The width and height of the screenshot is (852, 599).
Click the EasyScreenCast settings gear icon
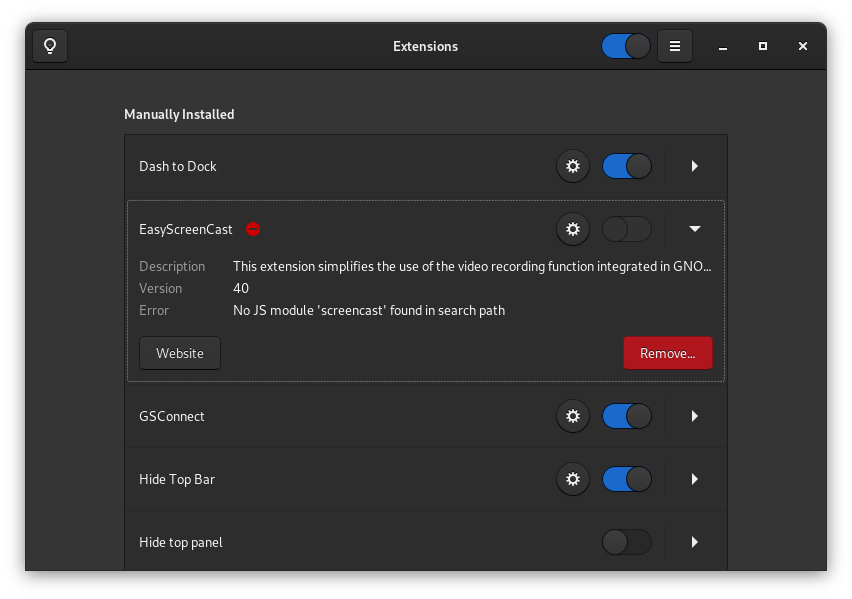(572, 229)
